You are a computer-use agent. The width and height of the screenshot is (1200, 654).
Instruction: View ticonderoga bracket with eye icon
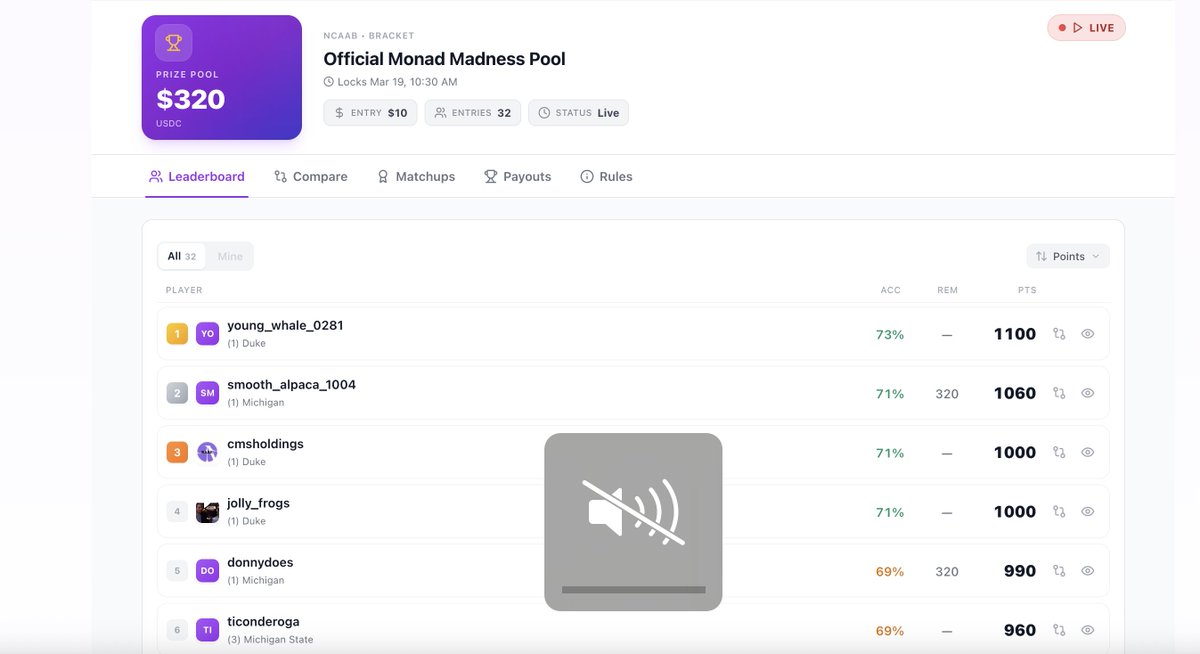point(1088,630)
